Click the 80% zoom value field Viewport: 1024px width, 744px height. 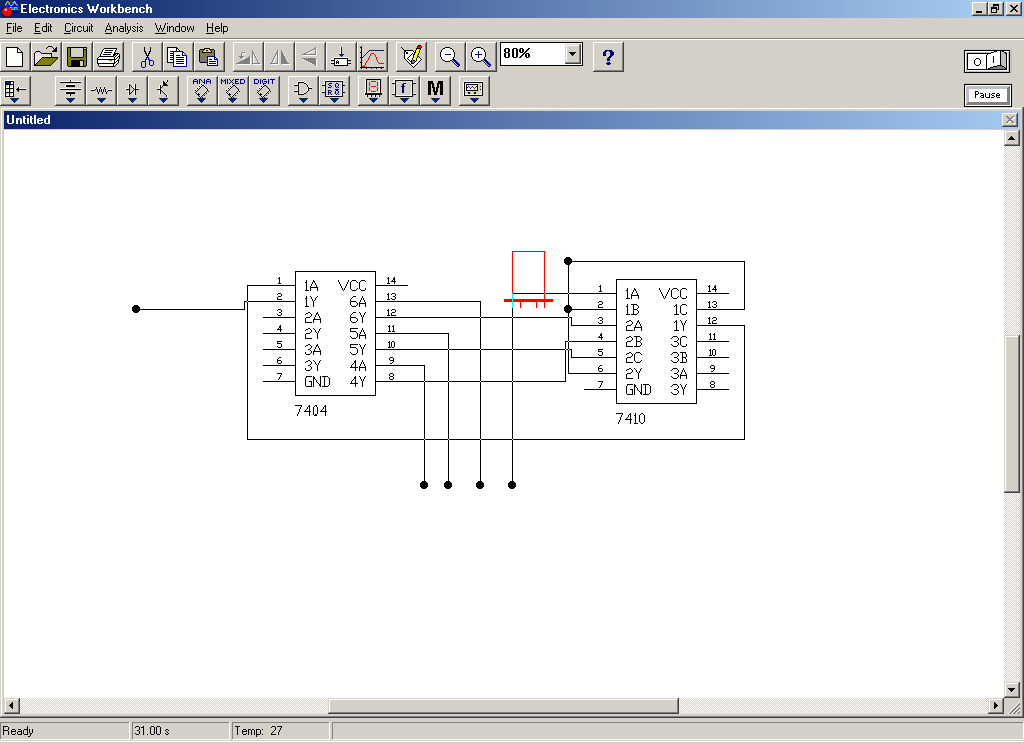click(x=532, y=54)
